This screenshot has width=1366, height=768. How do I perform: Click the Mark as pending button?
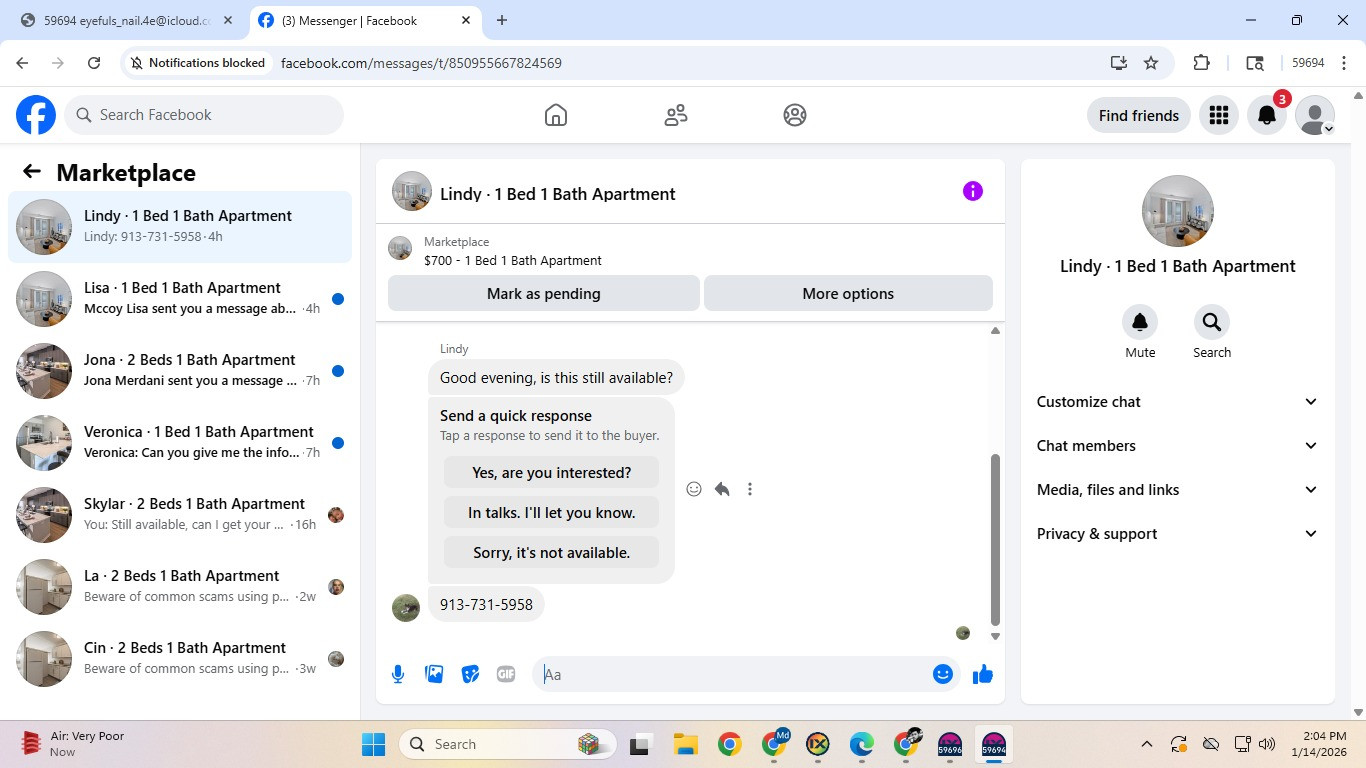(x=544, y=294)
